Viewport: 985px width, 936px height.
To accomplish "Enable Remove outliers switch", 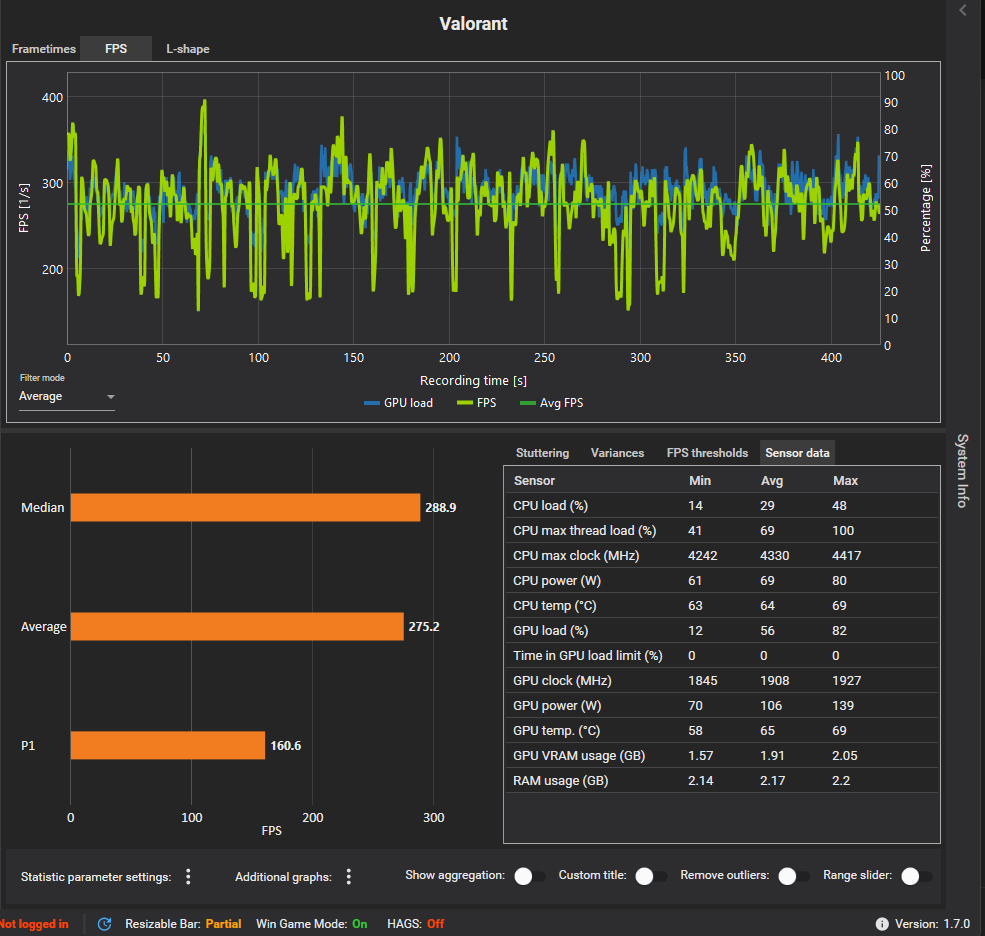I will coord(793,876).
